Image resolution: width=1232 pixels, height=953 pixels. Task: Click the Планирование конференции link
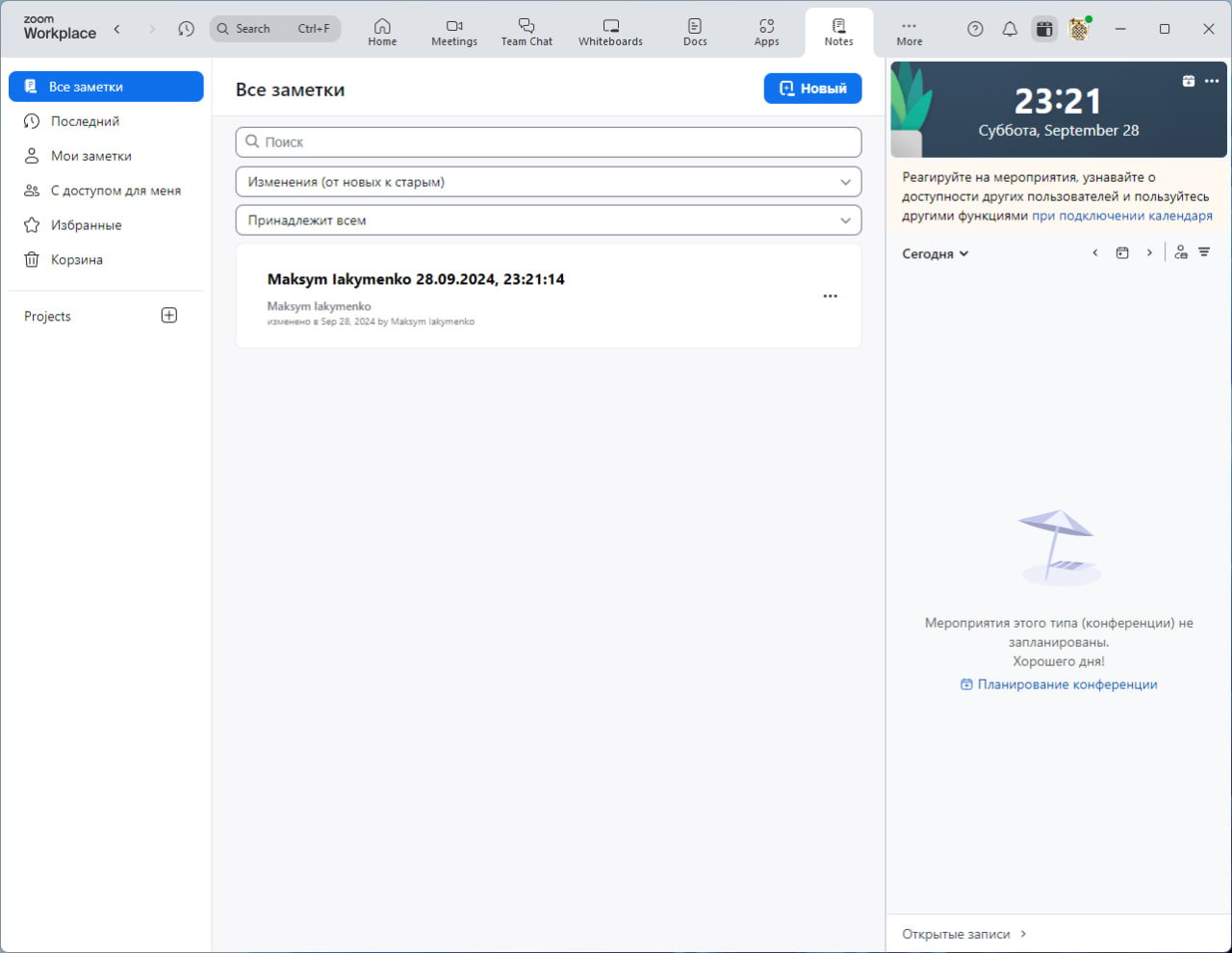tap(1059, 684)
